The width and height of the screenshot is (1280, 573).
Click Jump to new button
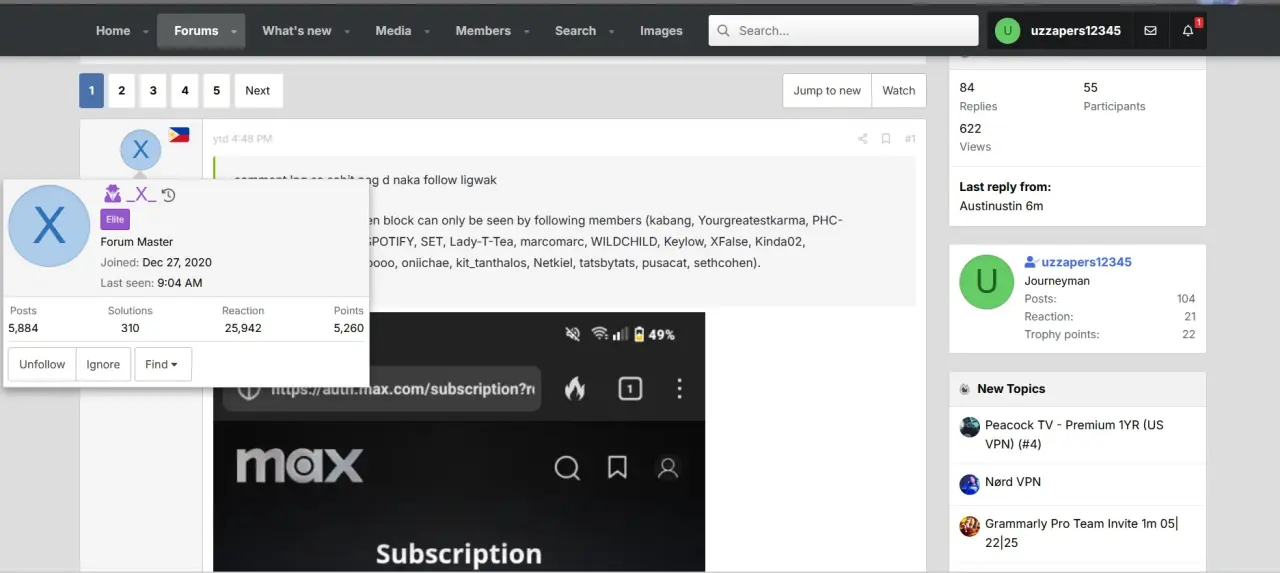827,90
